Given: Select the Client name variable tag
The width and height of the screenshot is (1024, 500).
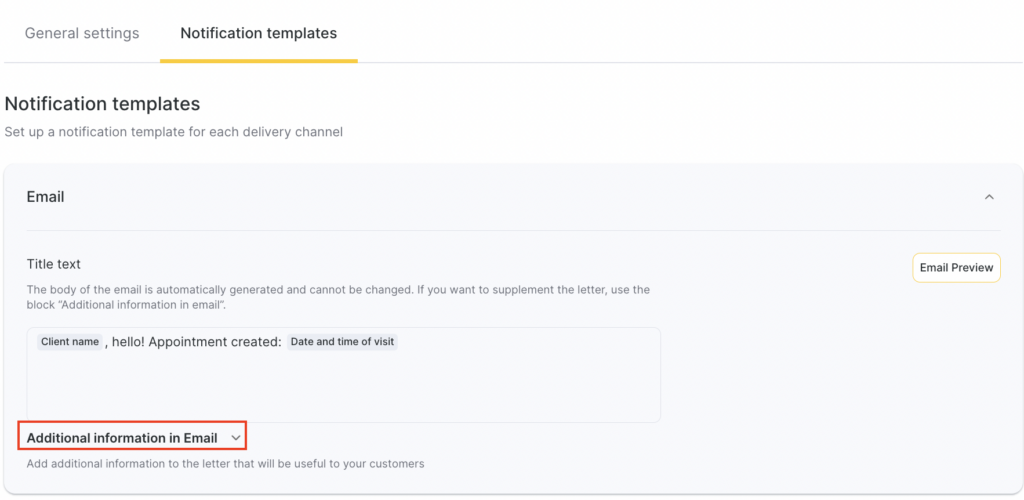Looking at the screenshot, I should click(x=70, y=342).
